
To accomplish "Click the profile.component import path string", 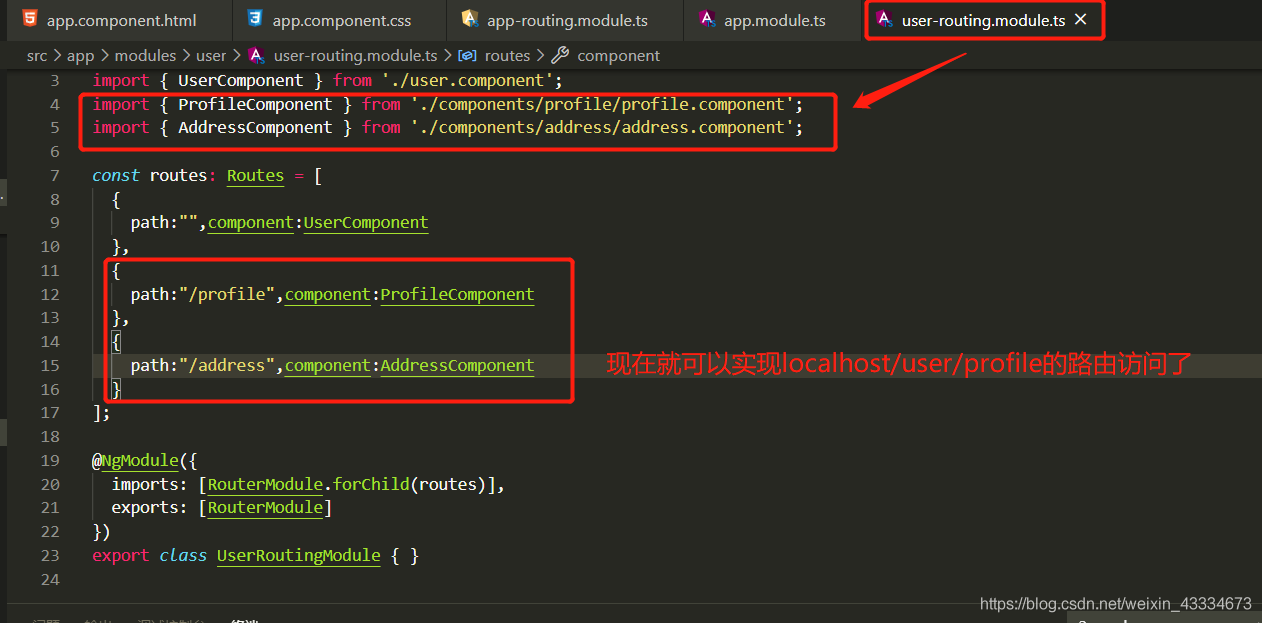I will coord(602,104).
